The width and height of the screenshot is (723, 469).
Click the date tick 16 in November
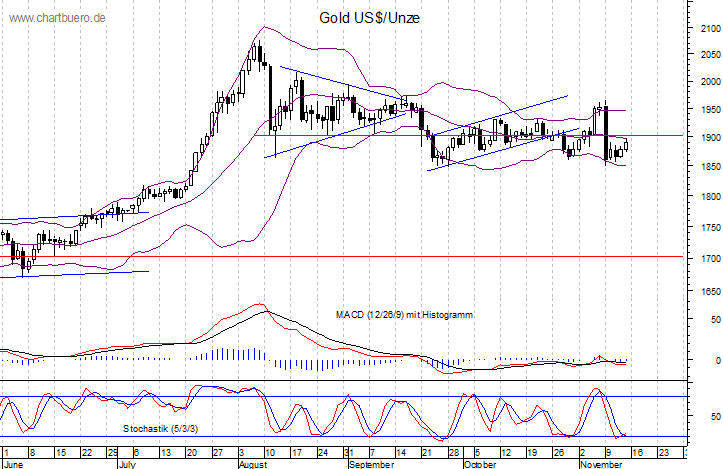point(637,453)
